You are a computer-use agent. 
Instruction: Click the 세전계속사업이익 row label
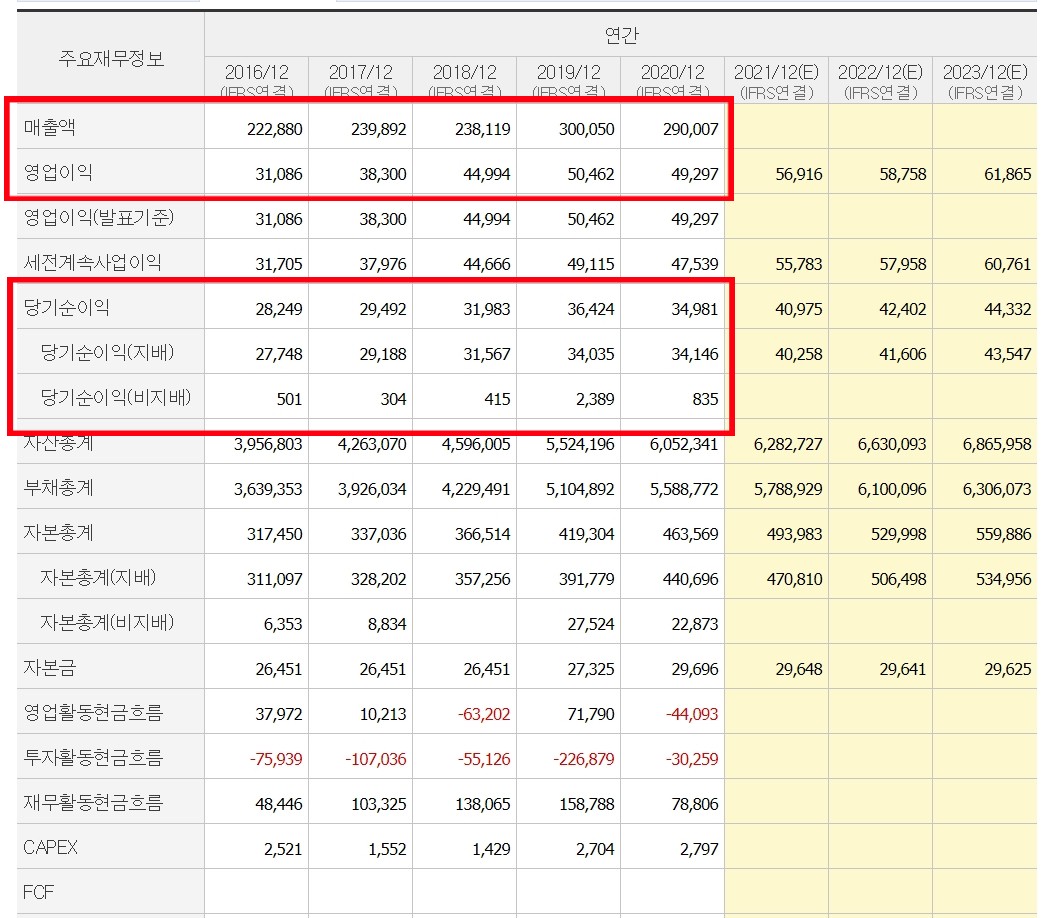point(92,263)
